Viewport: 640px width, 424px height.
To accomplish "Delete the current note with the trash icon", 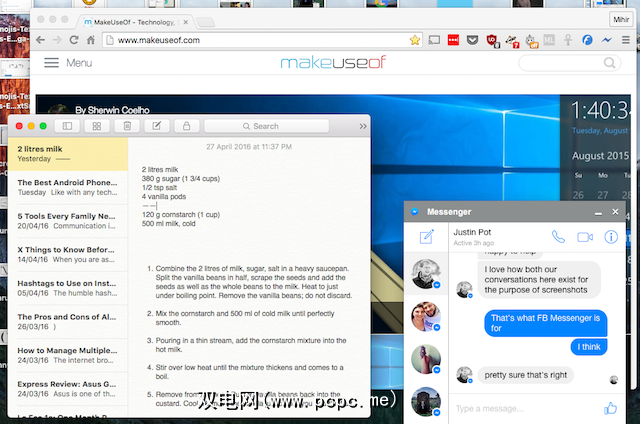I will [x=126, y=126].
